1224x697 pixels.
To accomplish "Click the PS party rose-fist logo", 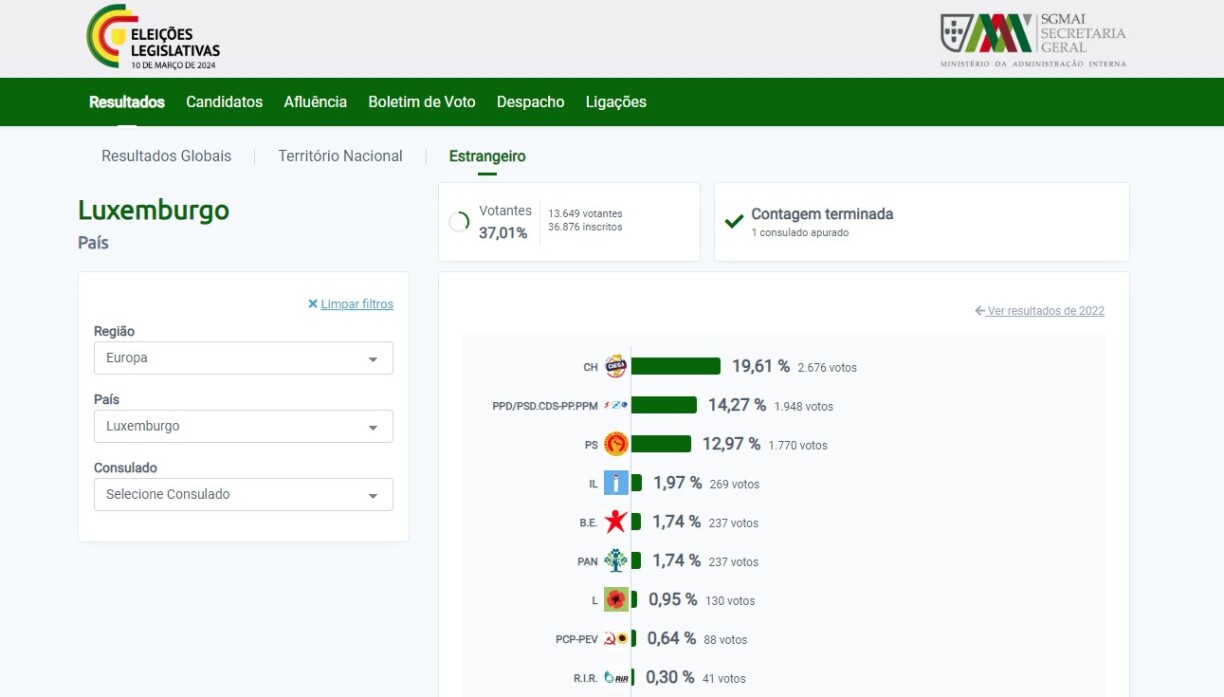I will [x=616, y=445].
